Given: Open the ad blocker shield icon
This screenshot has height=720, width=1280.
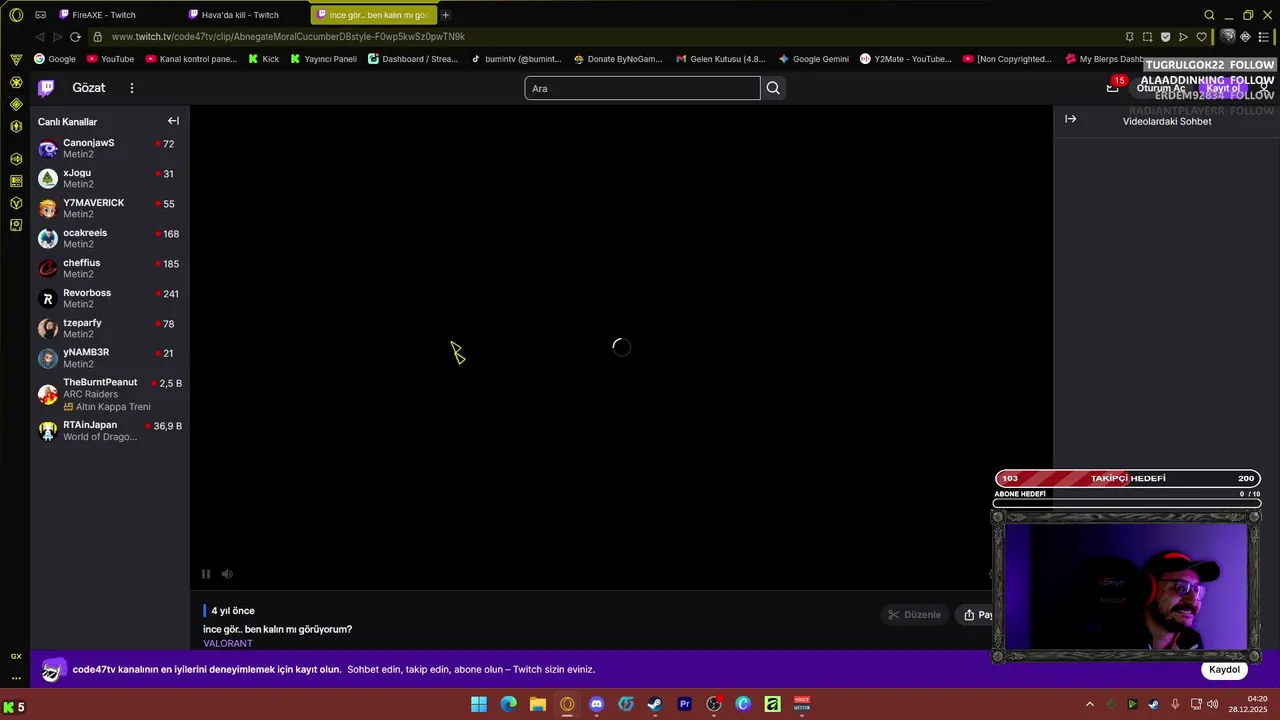Looking at the screenshot, I should (x=1165, y=37).
